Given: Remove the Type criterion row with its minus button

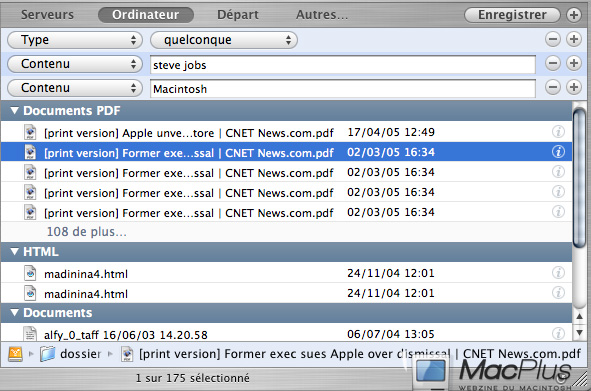Looking at the screenshot, I should [553, 39].
